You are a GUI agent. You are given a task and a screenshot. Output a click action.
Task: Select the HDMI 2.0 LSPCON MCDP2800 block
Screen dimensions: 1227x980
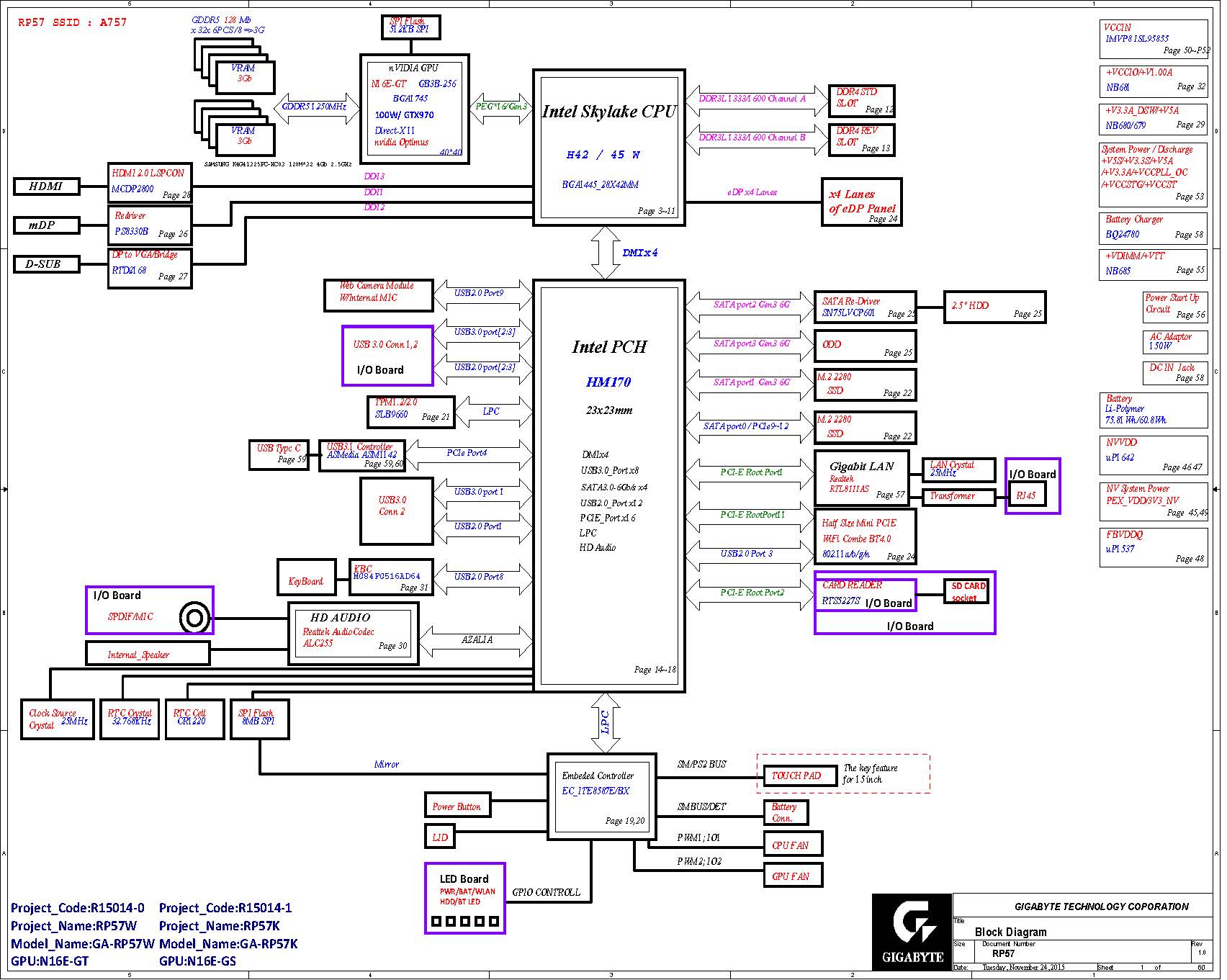[x=150, y=183]
